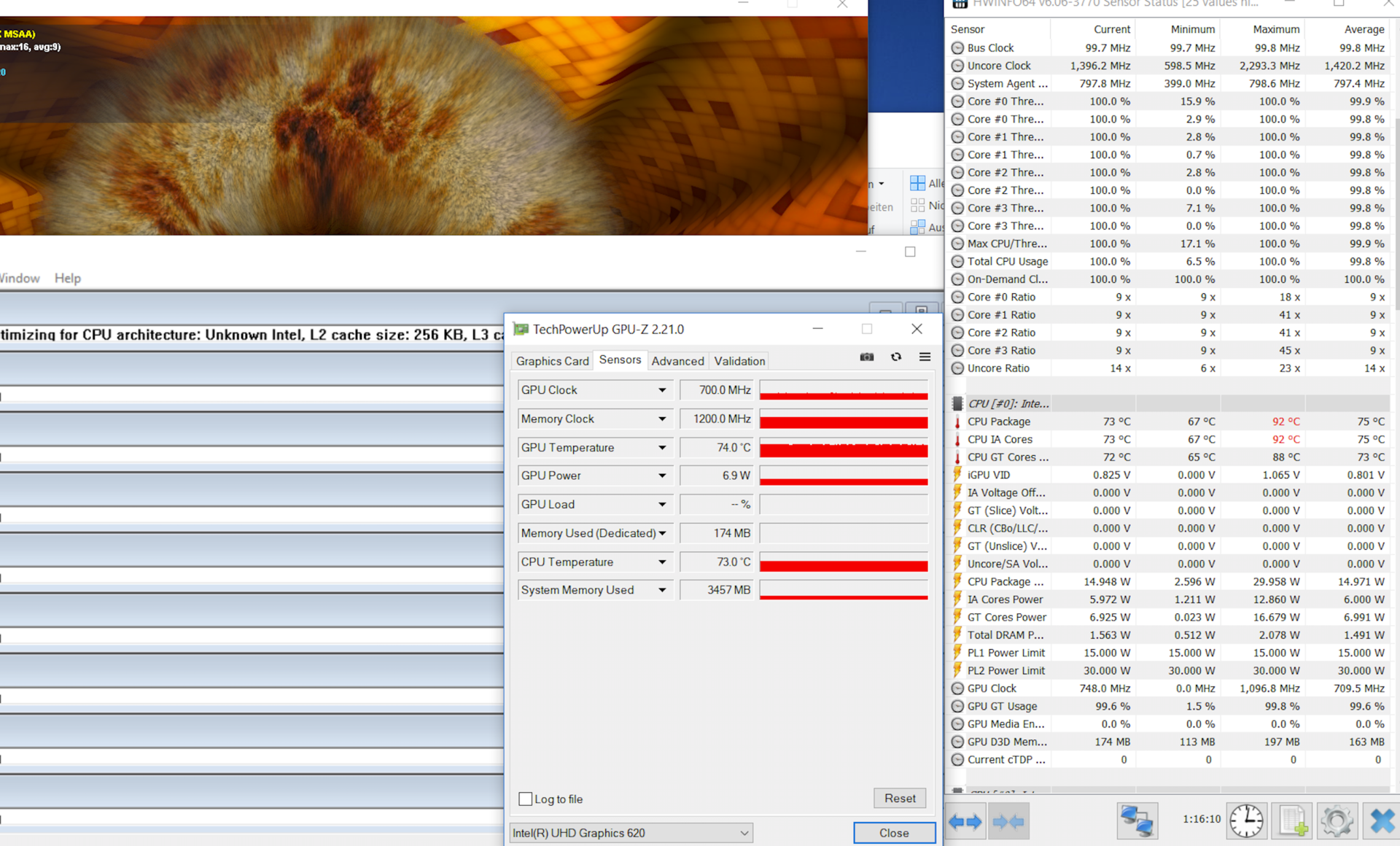Click the Bus Clock sensor circle icon

click(x=957, y=48)
